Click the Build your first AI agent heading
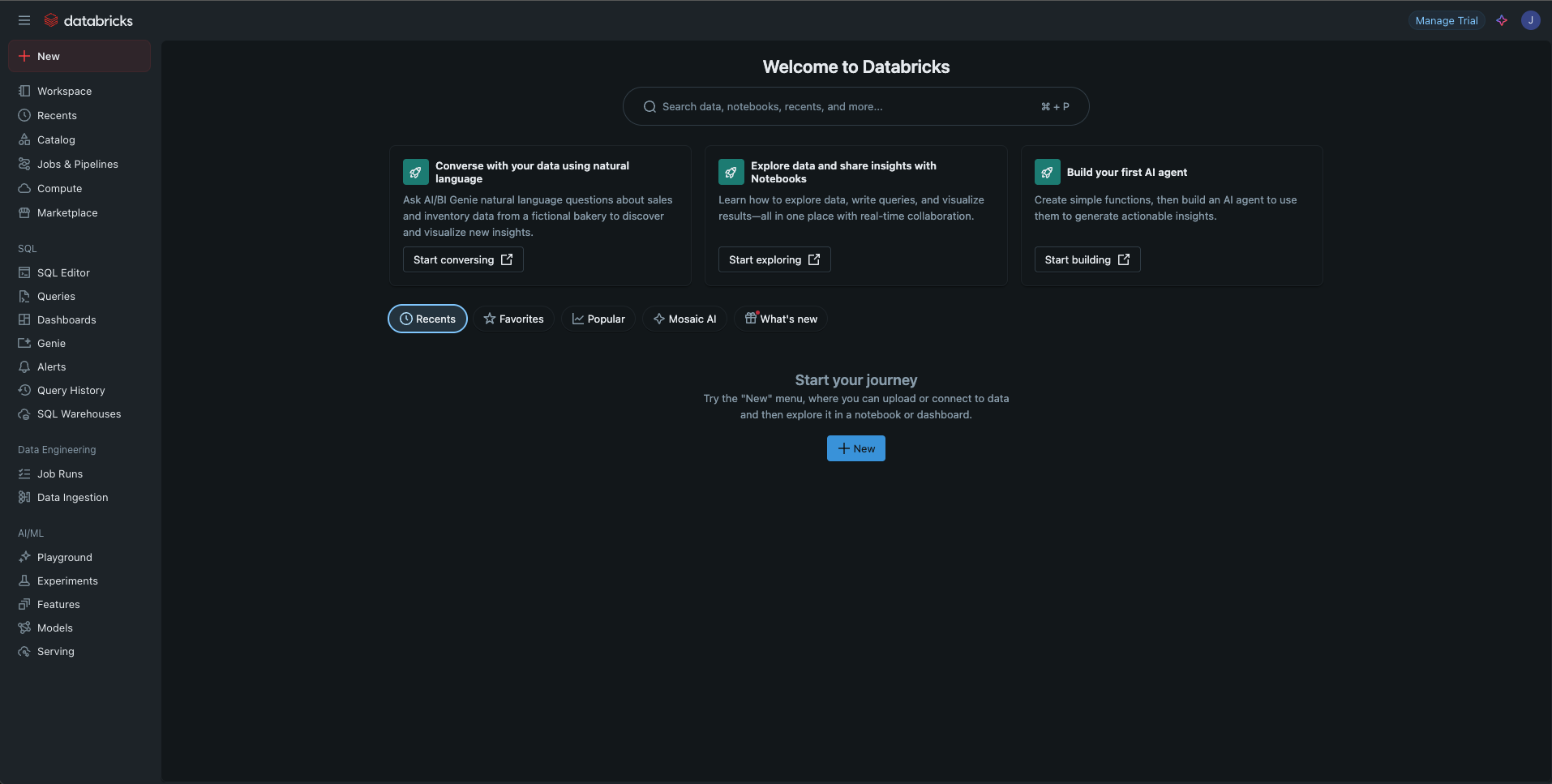Screen dimensions: 1552x784 point(1126,172)
